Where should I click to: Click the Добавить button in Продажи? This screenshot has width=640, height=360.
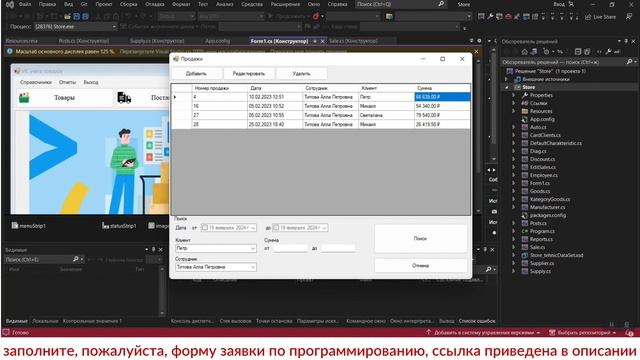196,73
